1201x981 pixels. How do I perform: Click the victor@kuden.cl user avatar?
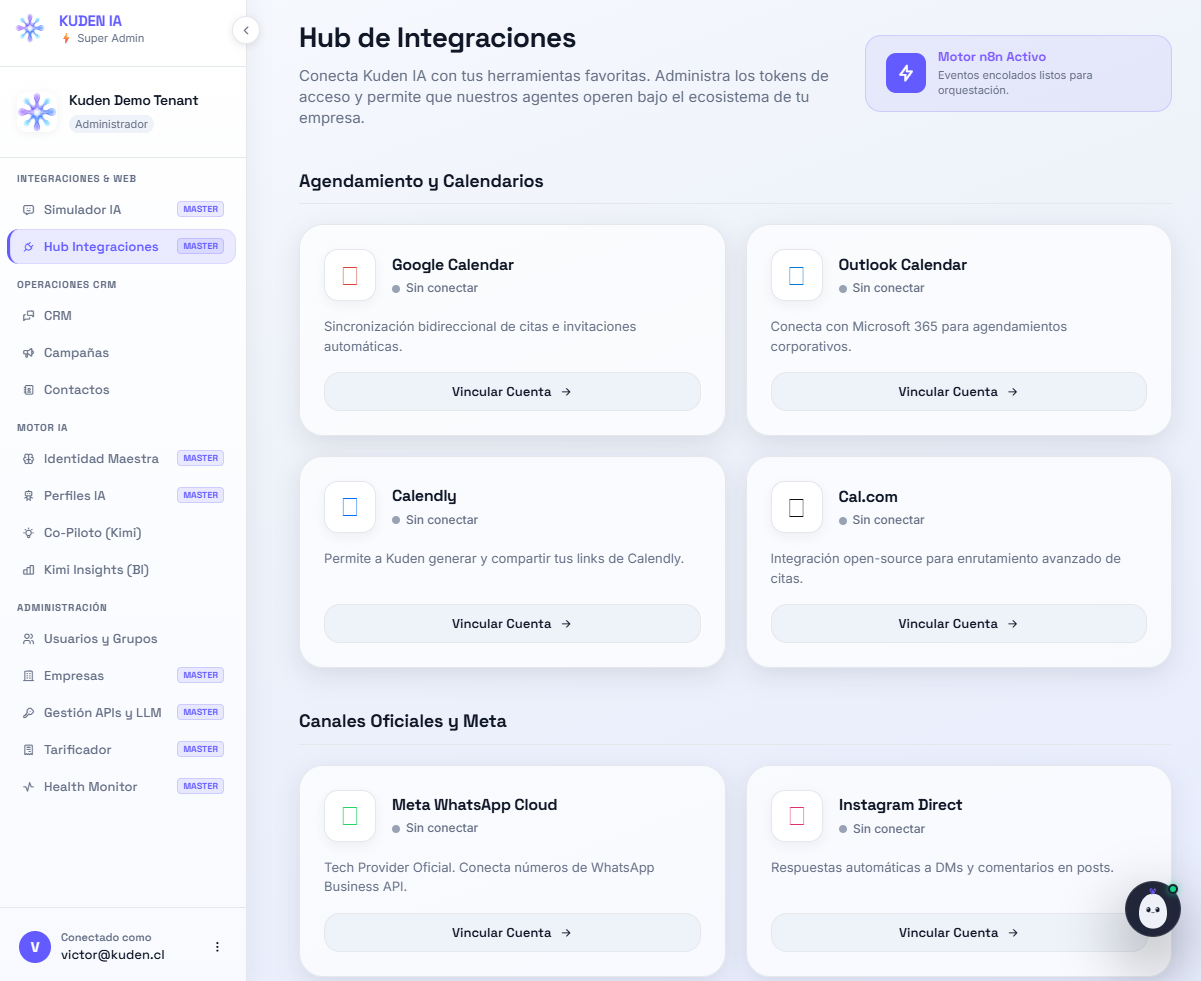click(35, 946)
